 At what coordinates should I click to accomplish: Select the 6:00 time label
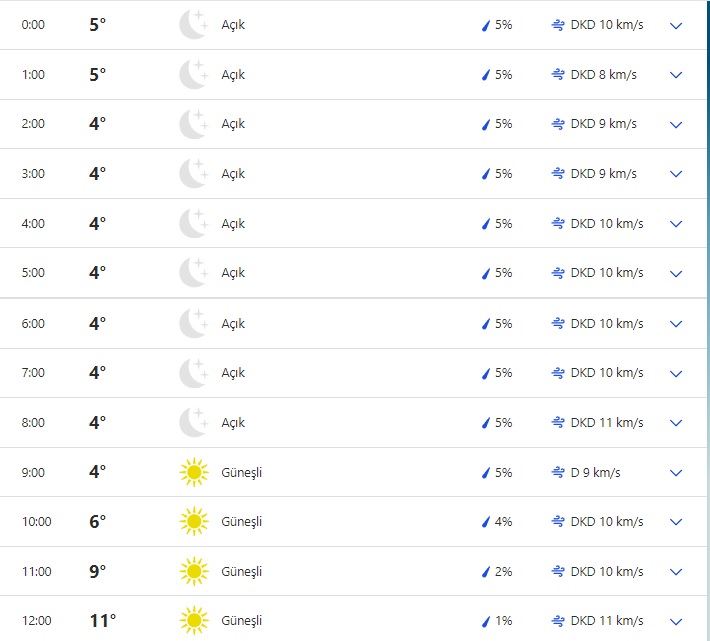(33, 324)
